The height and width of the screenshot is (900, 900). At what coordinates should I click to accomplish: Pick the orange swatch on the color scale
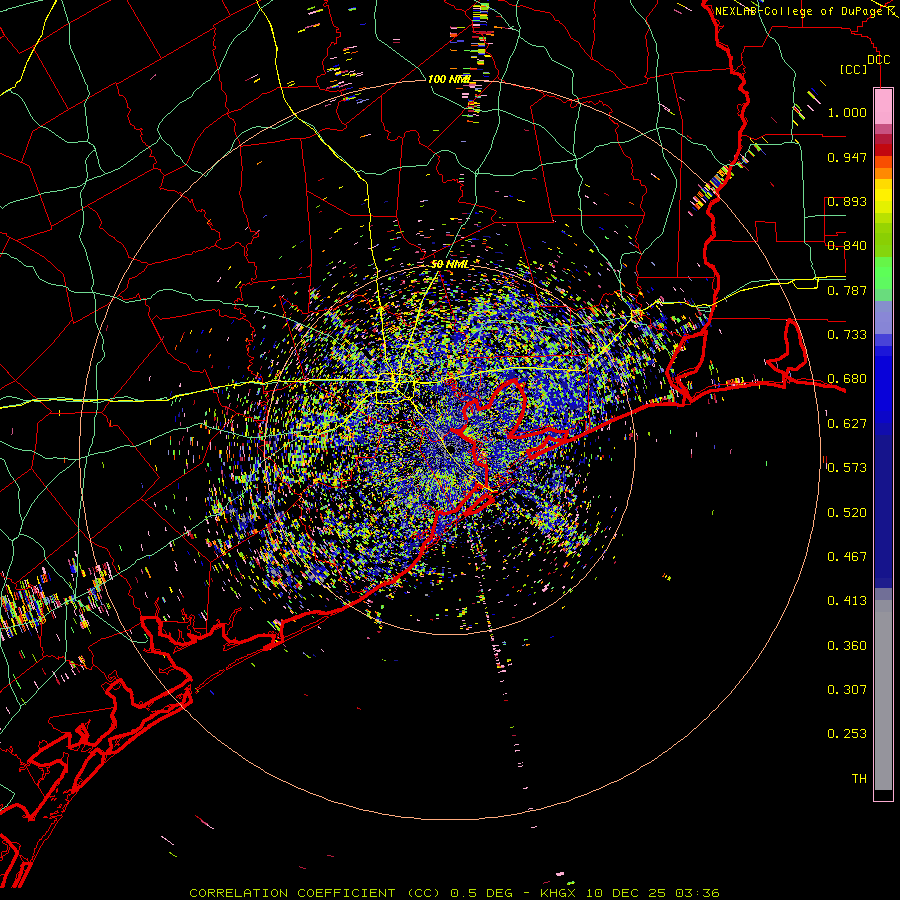(x=883, y=173)
